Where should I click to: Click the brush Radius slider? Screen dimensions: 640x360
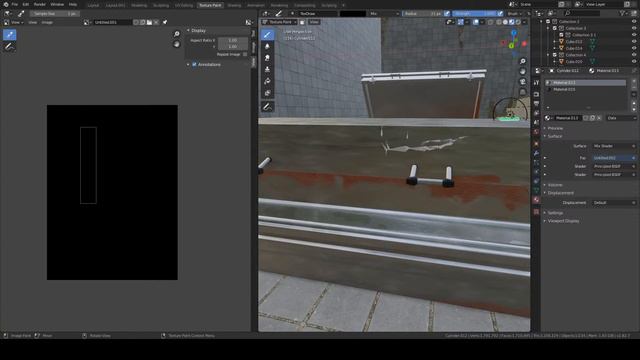(422, 13)
